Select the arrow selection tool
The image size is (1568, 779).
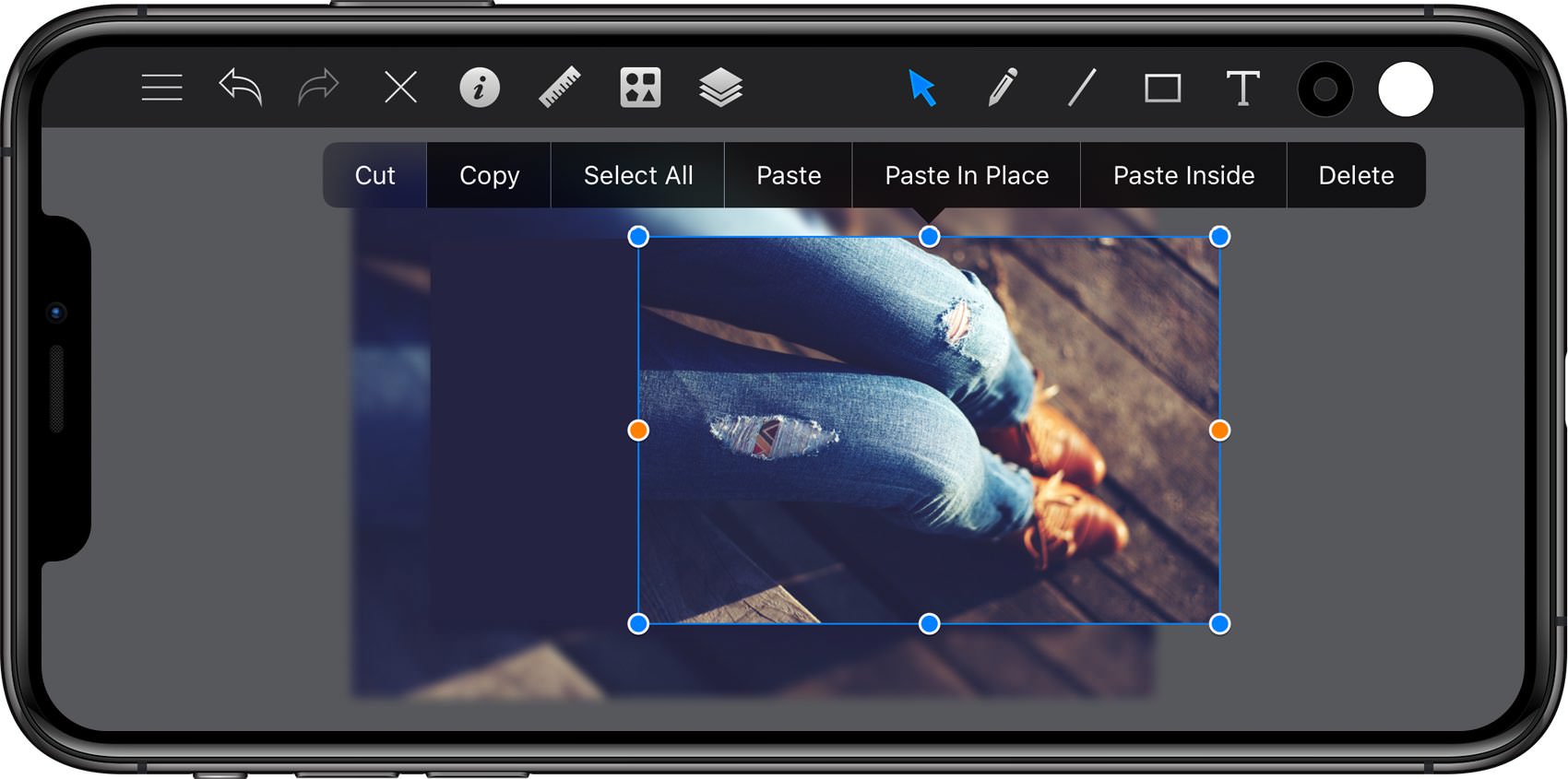[x=922, y=88]
